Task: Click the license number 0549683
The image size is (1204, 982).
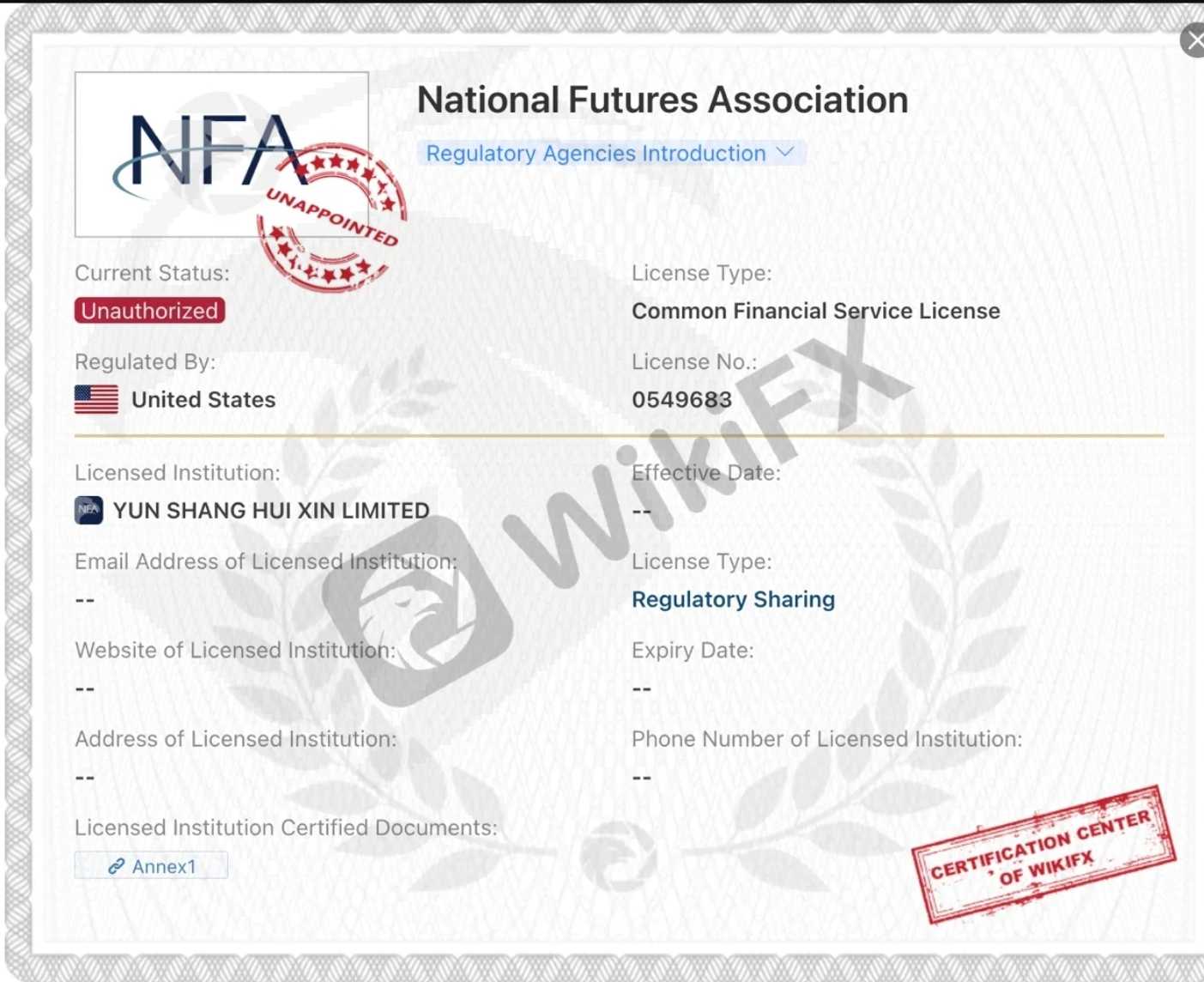Action: pos(681,399)
